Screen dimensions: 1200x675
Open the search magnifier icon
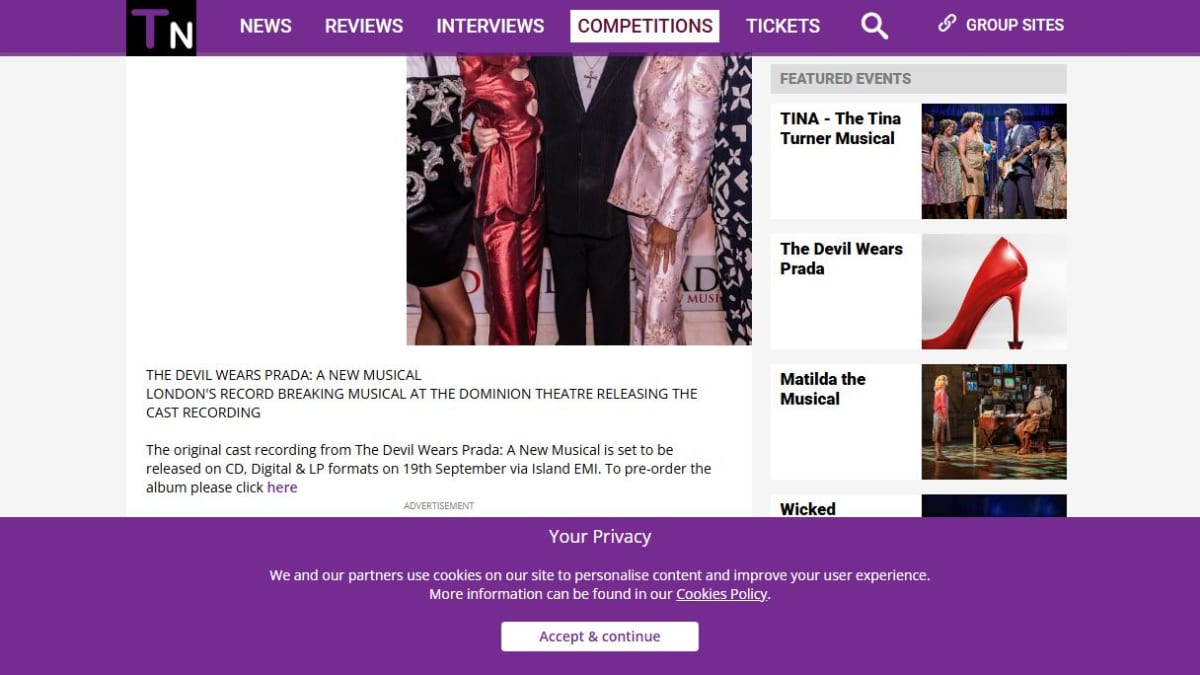tap(874, 26)
